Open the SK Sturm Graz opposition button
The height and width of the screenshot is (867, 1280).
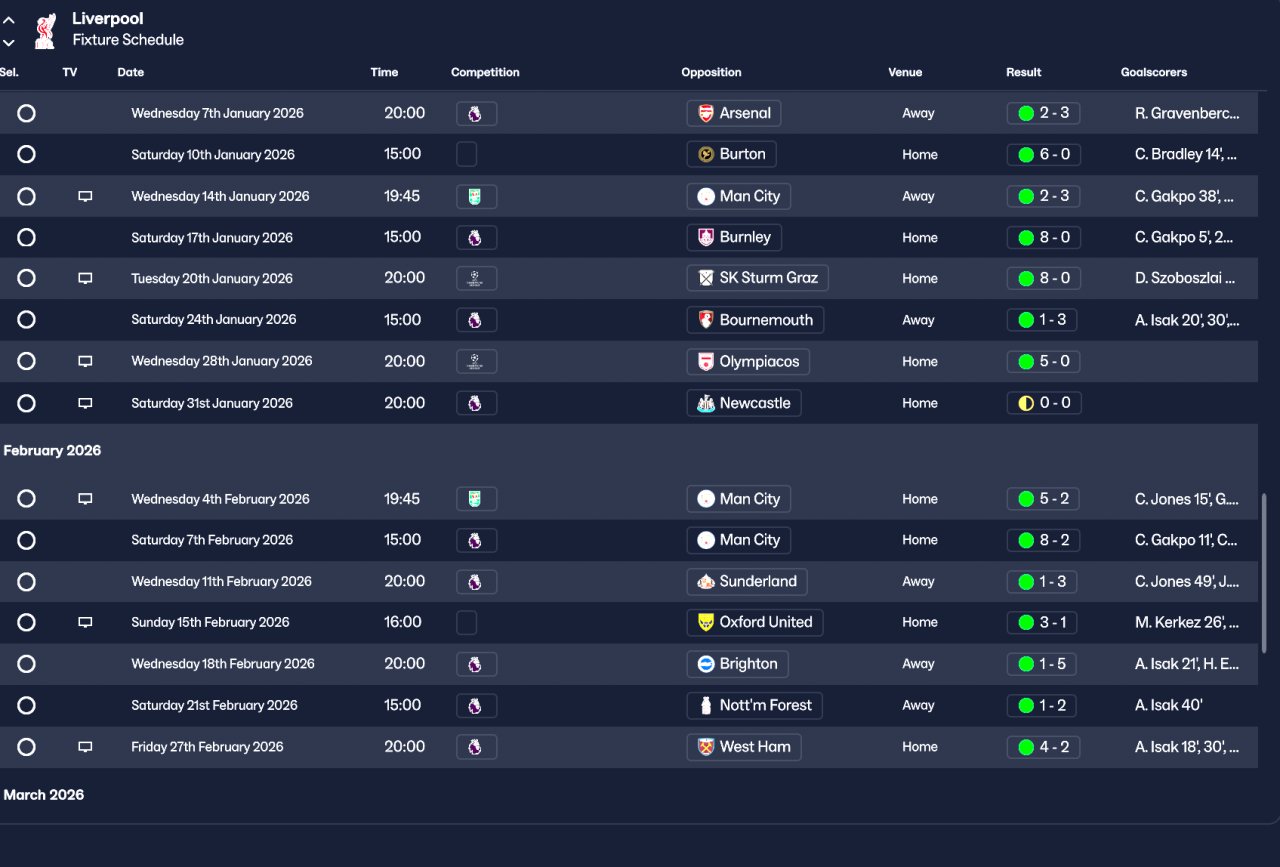pyautogui.click(x=758, y=279)
